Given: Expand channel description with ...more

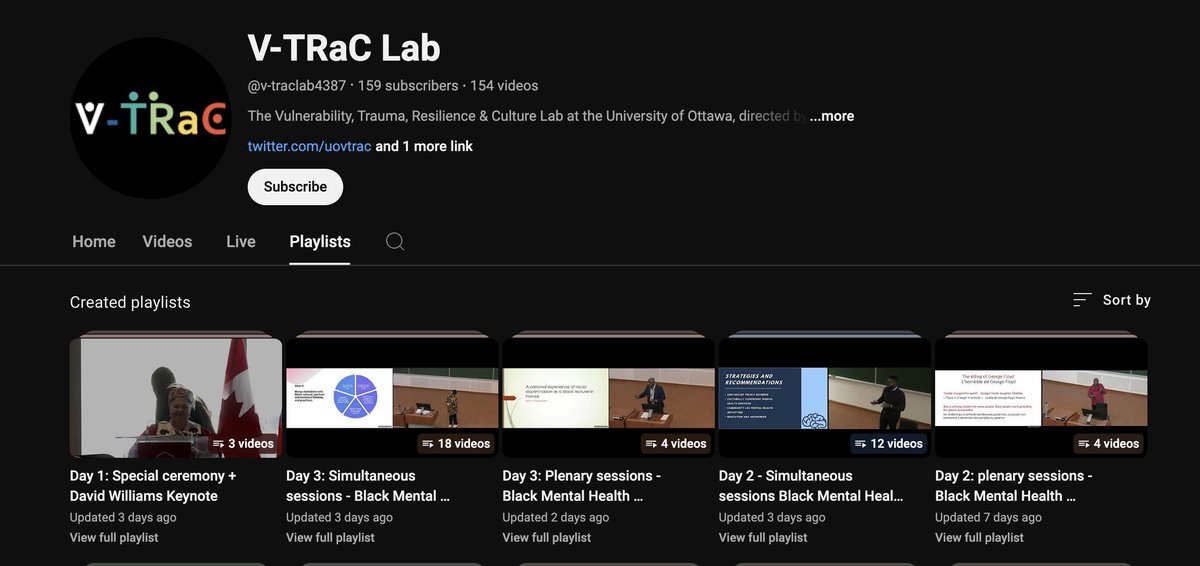Looking at the screenshot, I should point(832,116).
